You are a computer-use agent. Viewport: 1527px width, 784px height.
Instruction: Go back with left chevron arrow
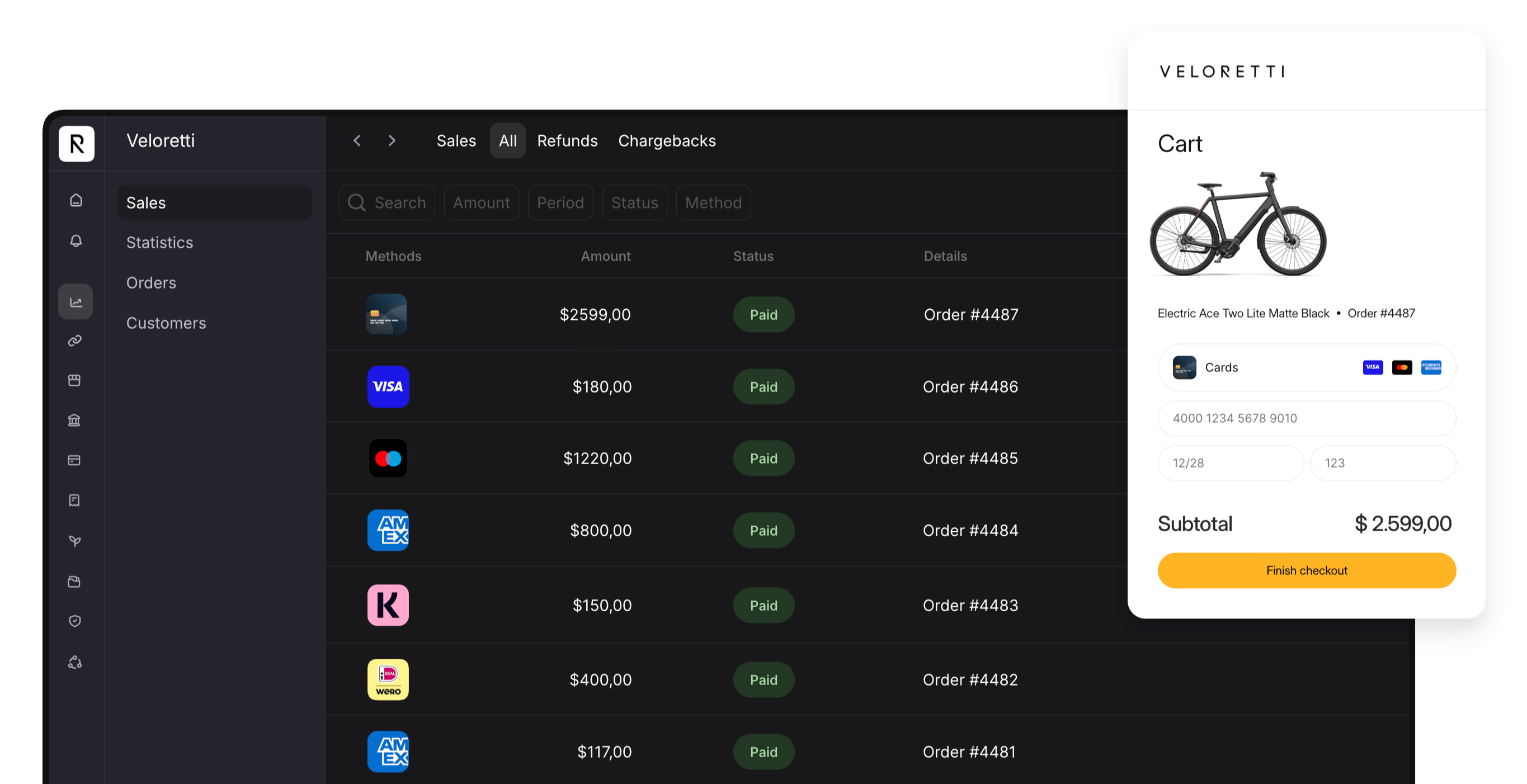pos(357,140)
